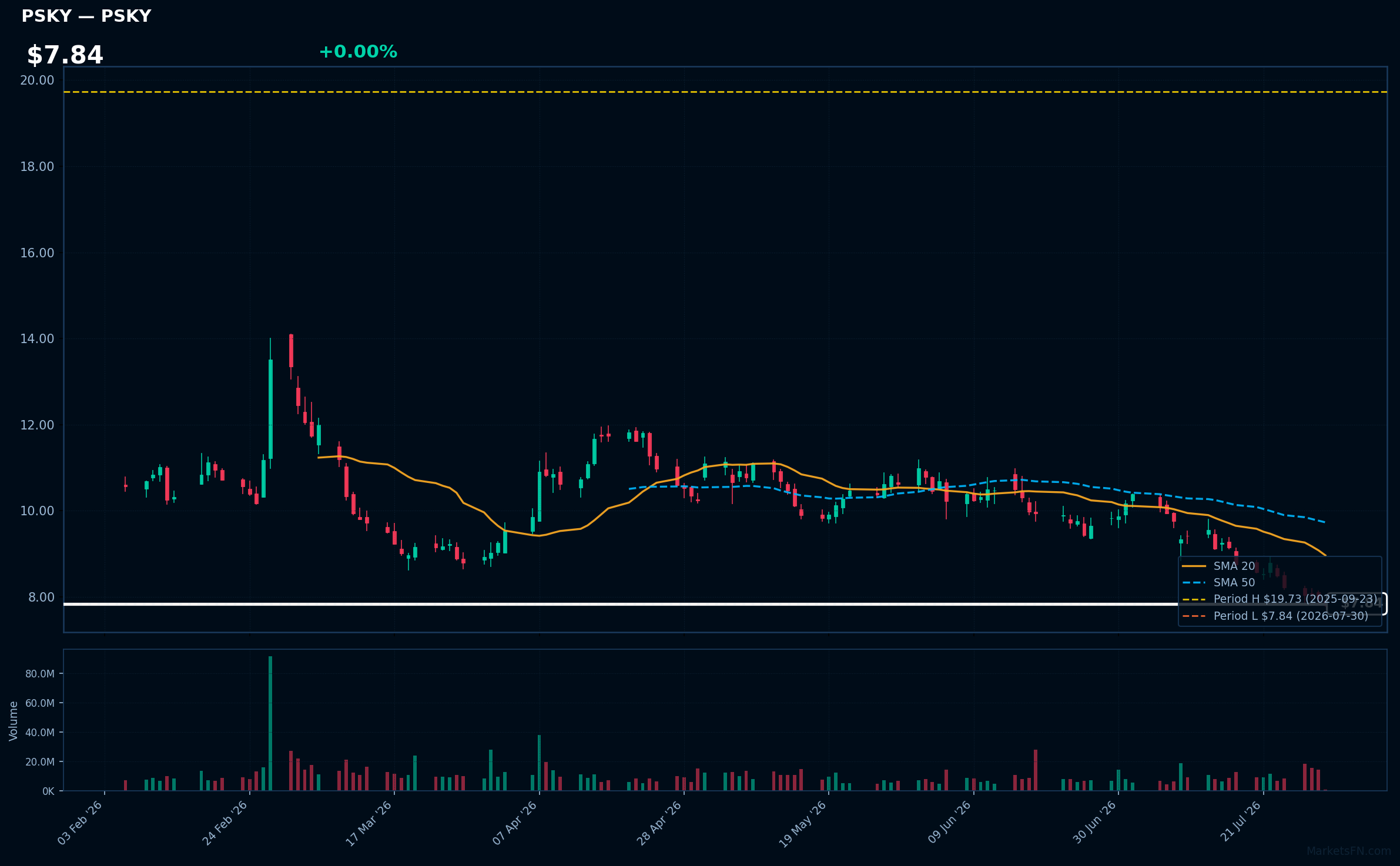Viewport: 1400px width, 866px height.
Task: Click the 8.00 price axis label
Action: tap(41, 598)
